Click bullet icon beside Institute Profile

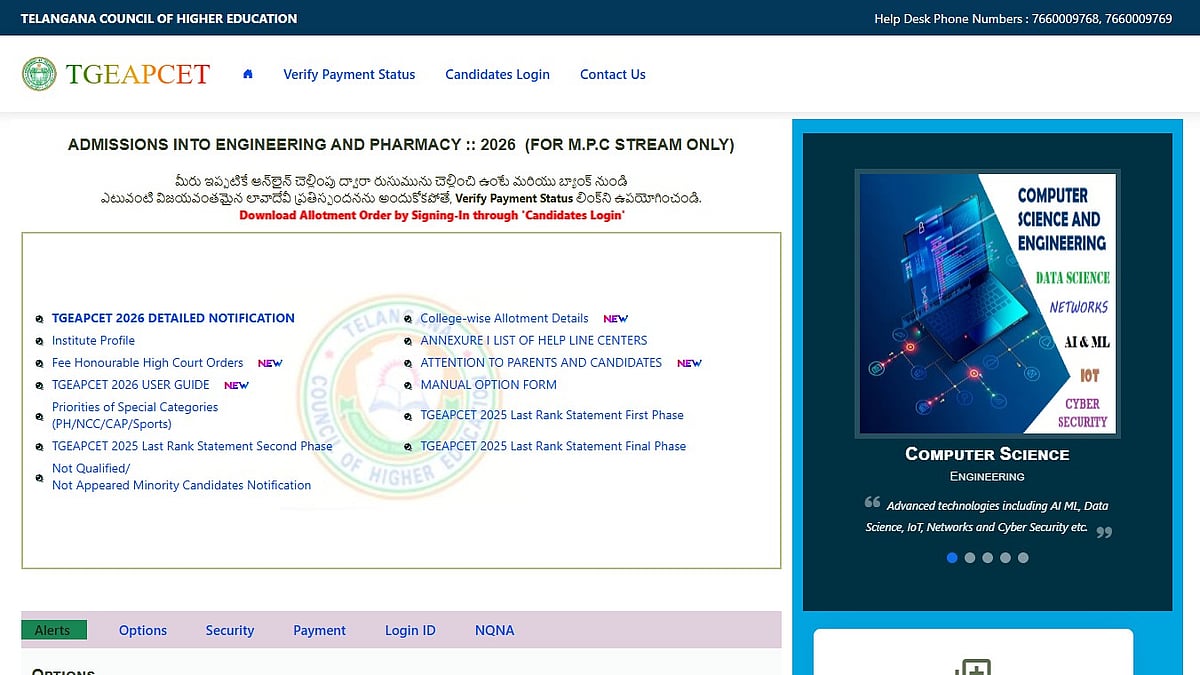point(40,342)
